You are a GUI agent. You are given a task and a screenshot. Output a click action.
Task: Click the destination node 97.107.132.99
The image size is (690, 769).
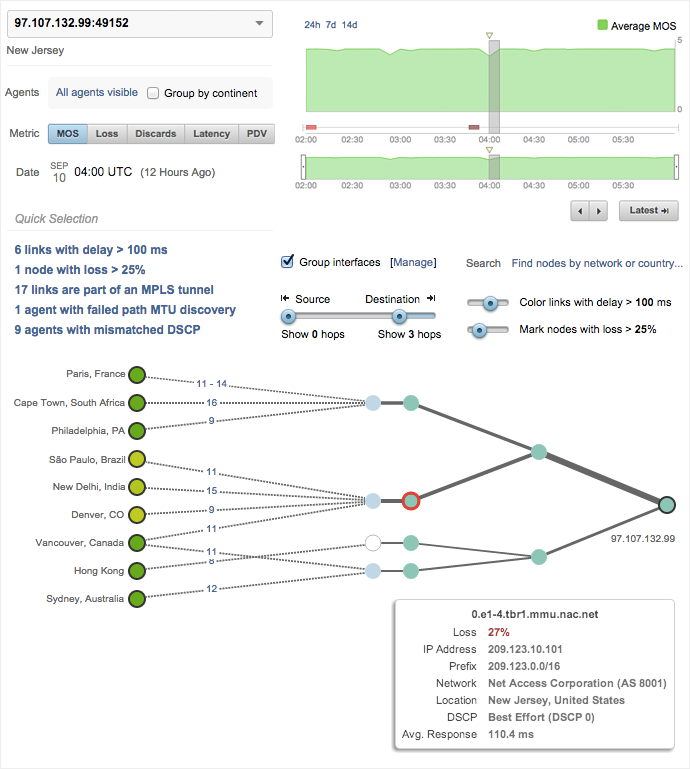coord(667,504)
